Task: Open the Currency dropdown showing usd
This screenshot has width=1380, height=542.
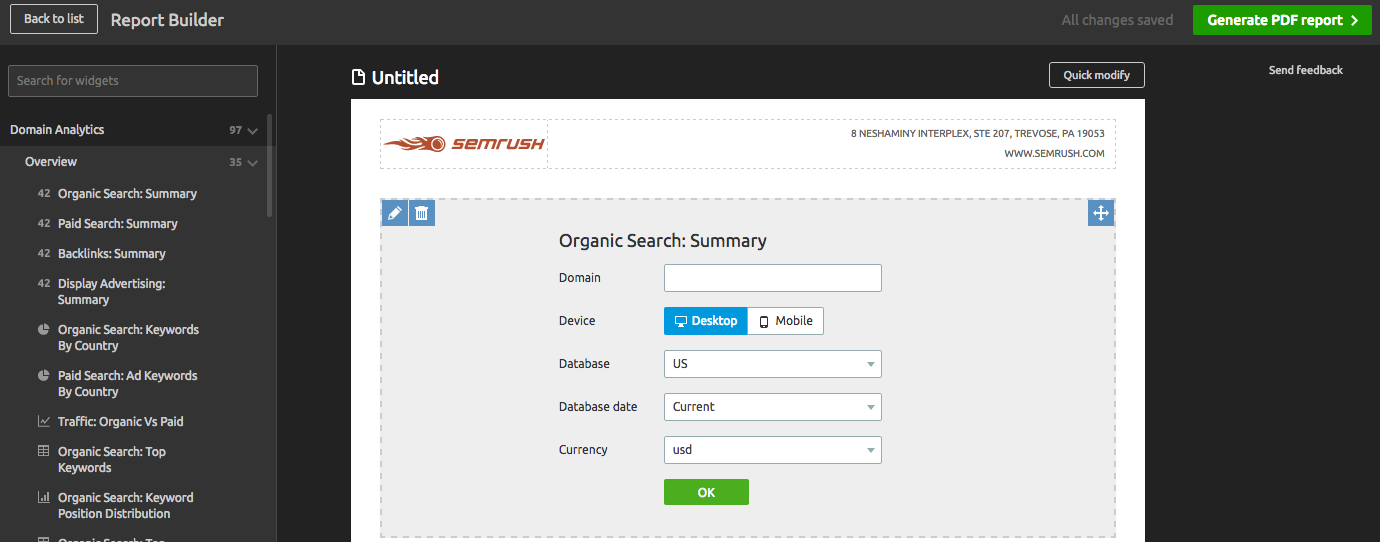Action: [x=772, y=450]
